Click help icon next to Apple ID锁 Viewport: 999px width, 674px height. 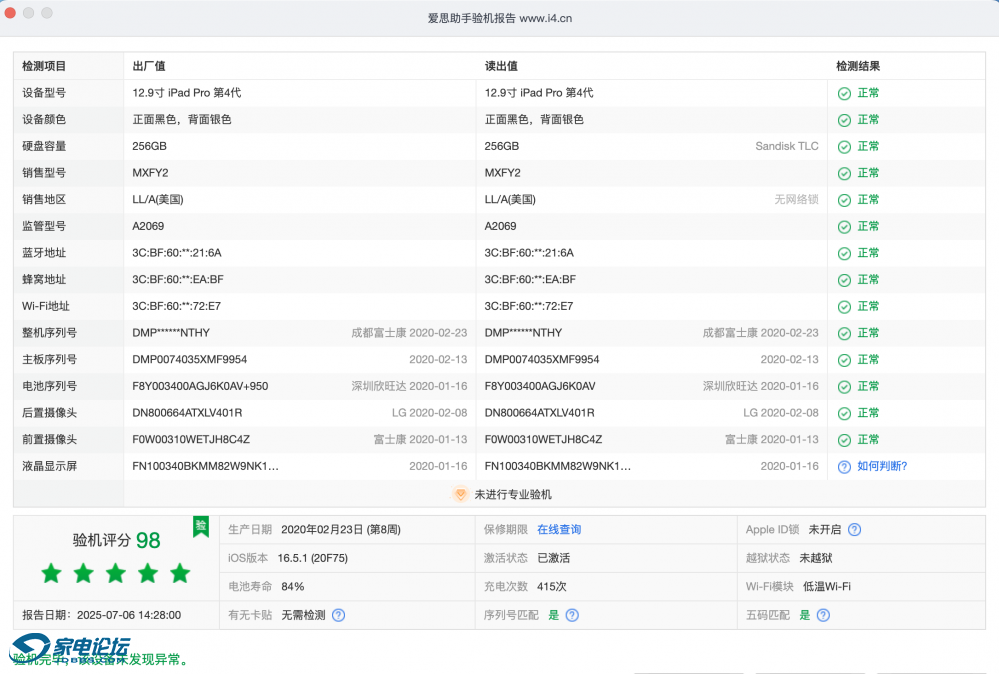point(854,530)
